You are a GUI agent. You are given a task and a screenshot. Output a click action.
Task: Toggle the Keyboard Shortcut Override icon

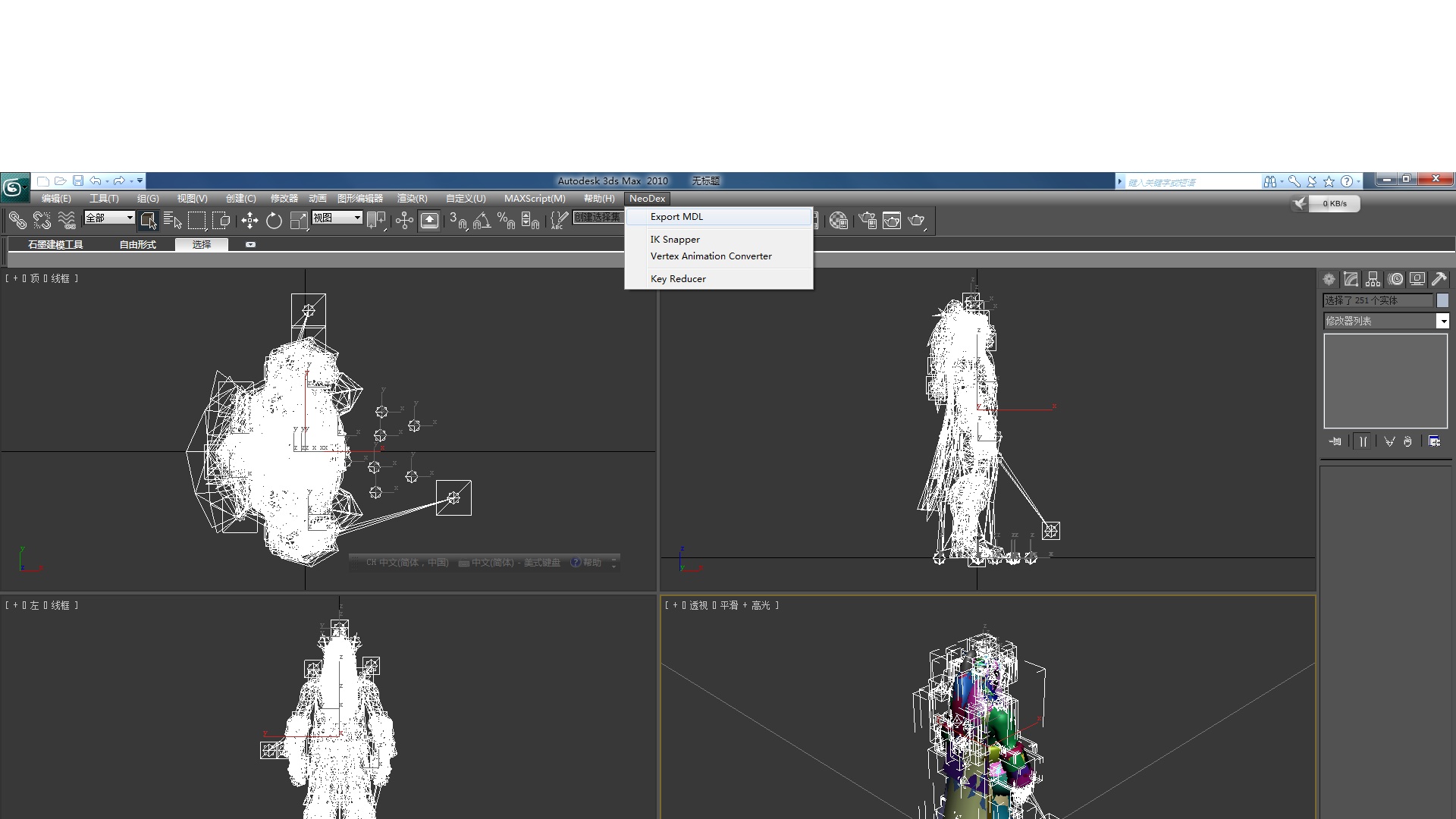tap(429, 221)
